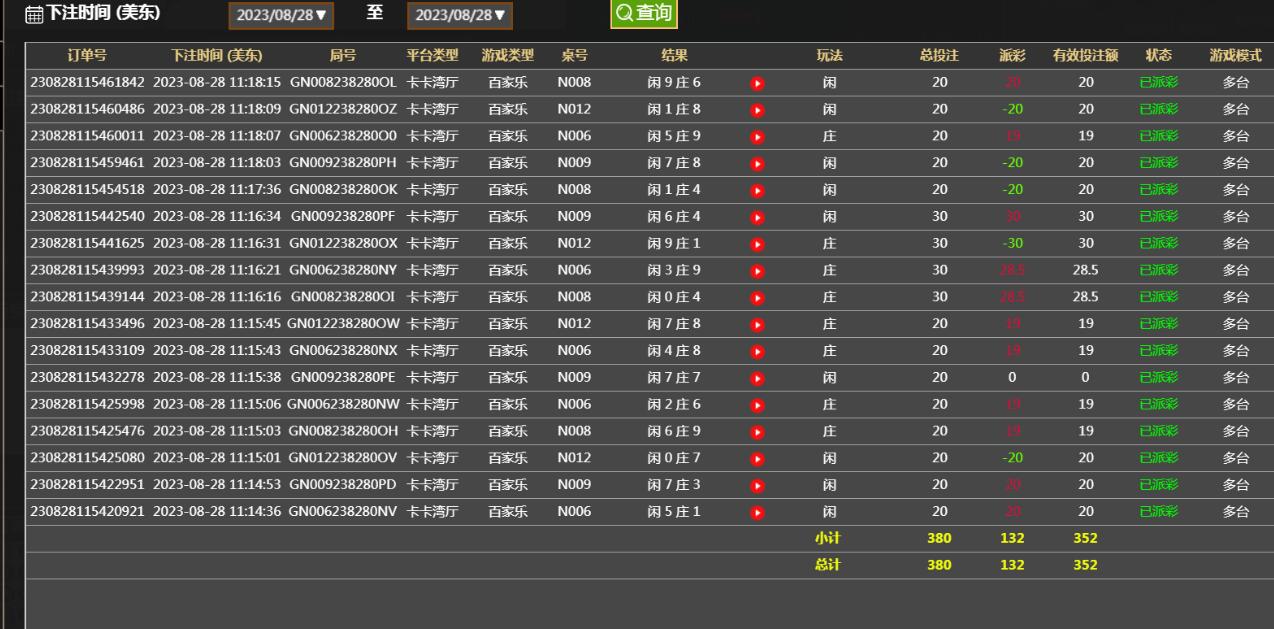This screenshot has height=629, width=1274.
Task: Play video replay for order 230828115422951
Action: point(757,486)
